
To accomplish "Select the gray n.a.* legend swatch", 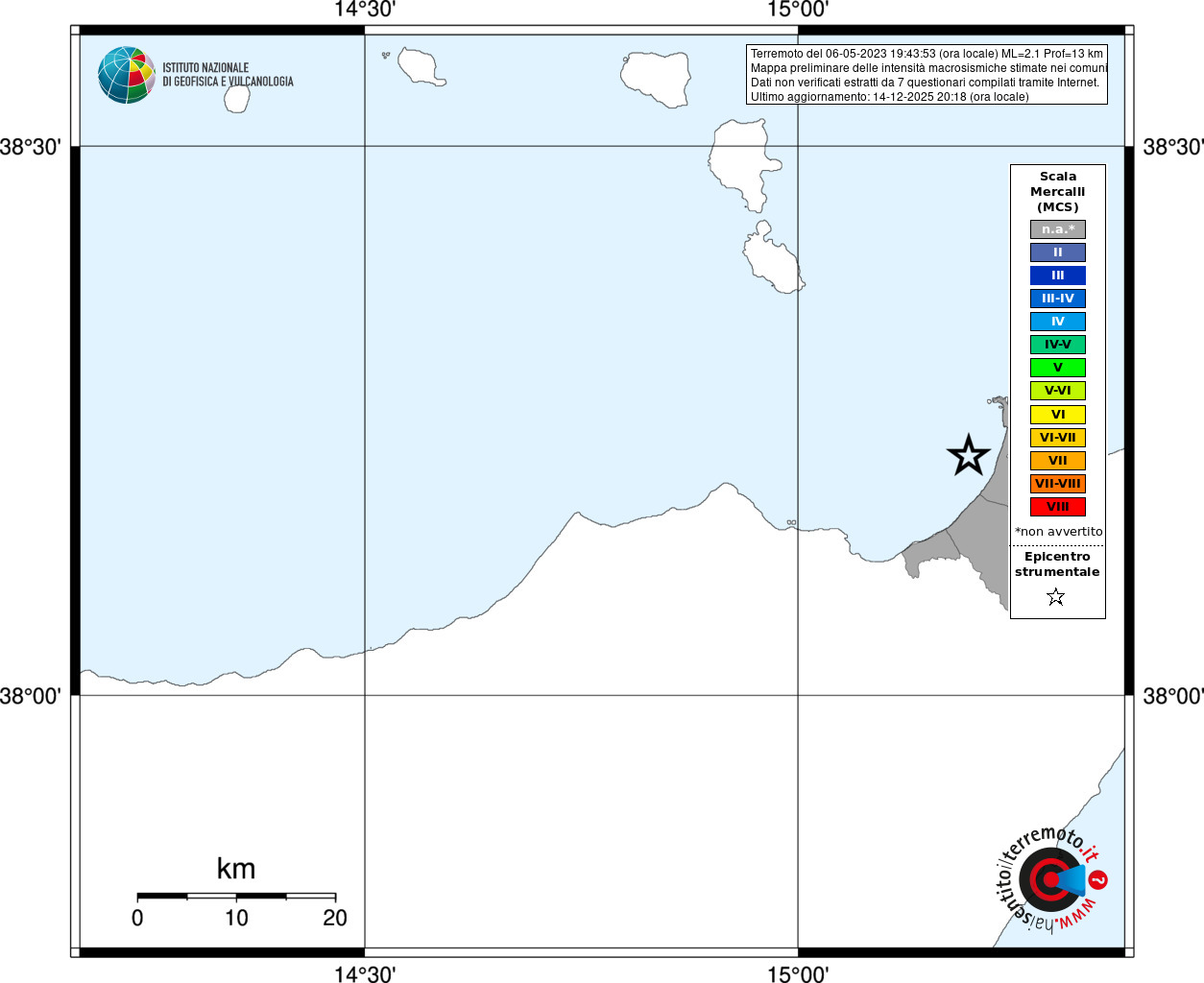I will (x=1058, y=229).
